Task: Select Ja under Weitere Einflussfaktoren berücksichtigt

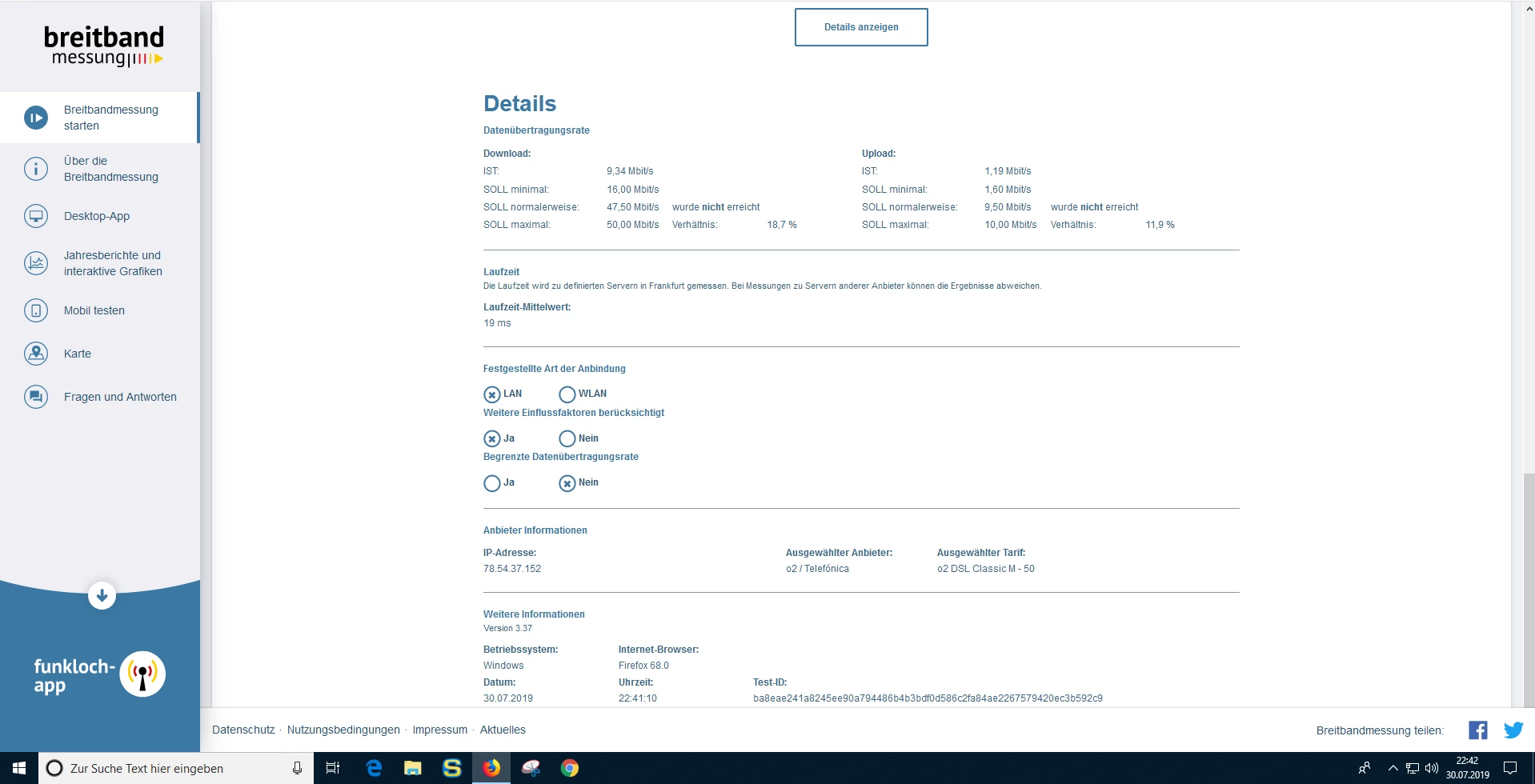Action: pyautogui.click(x=492, y=438)
